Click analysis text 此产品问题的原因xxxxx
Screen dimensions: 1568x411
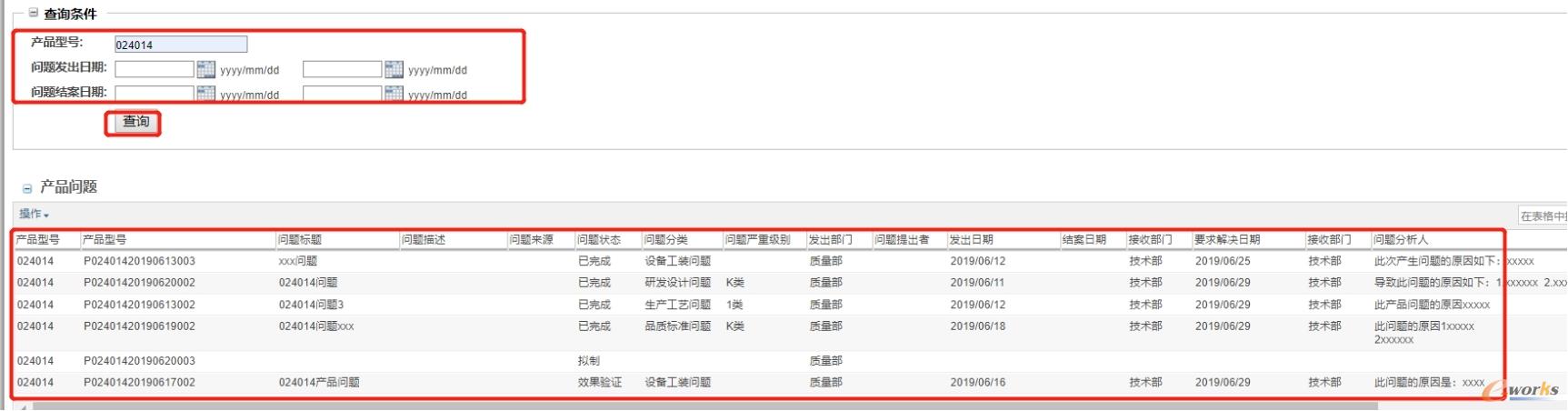(1433, 305)
